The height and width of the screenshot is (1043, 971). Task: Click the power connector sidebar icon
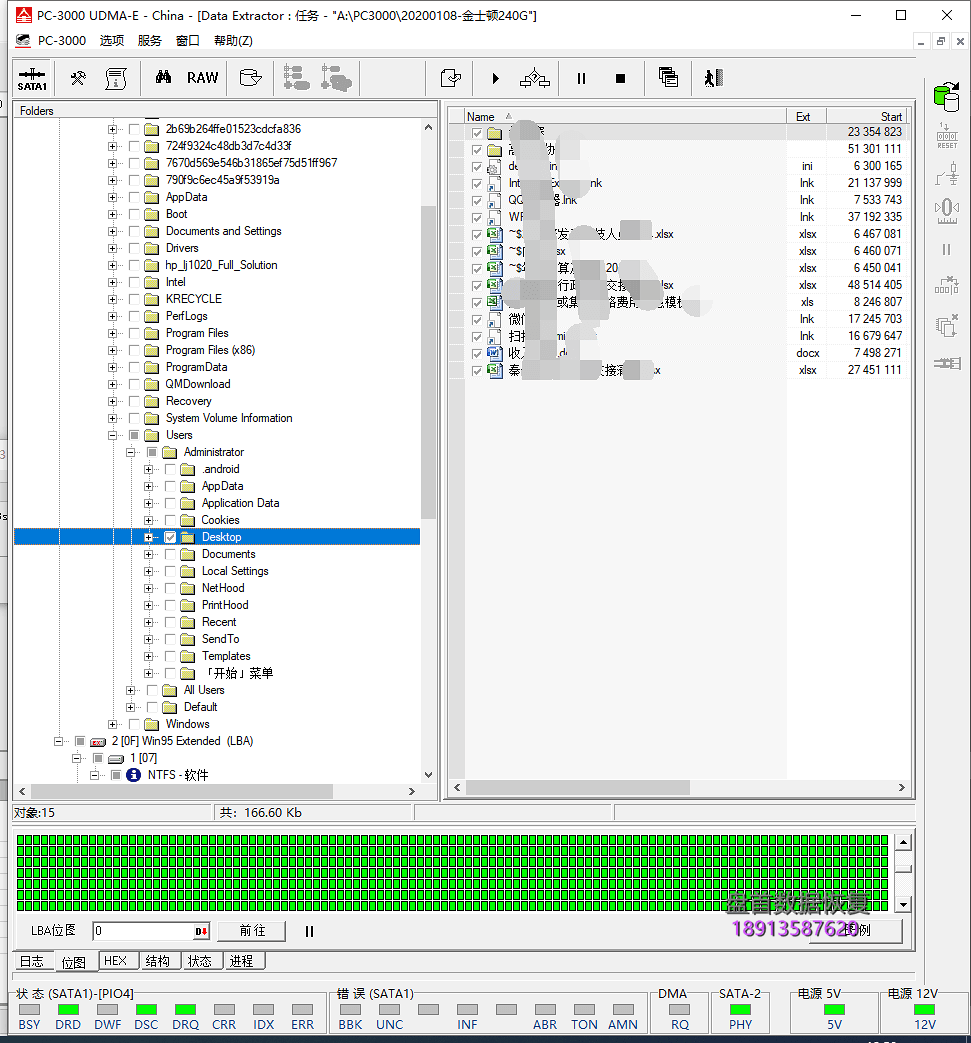[947, 174]
